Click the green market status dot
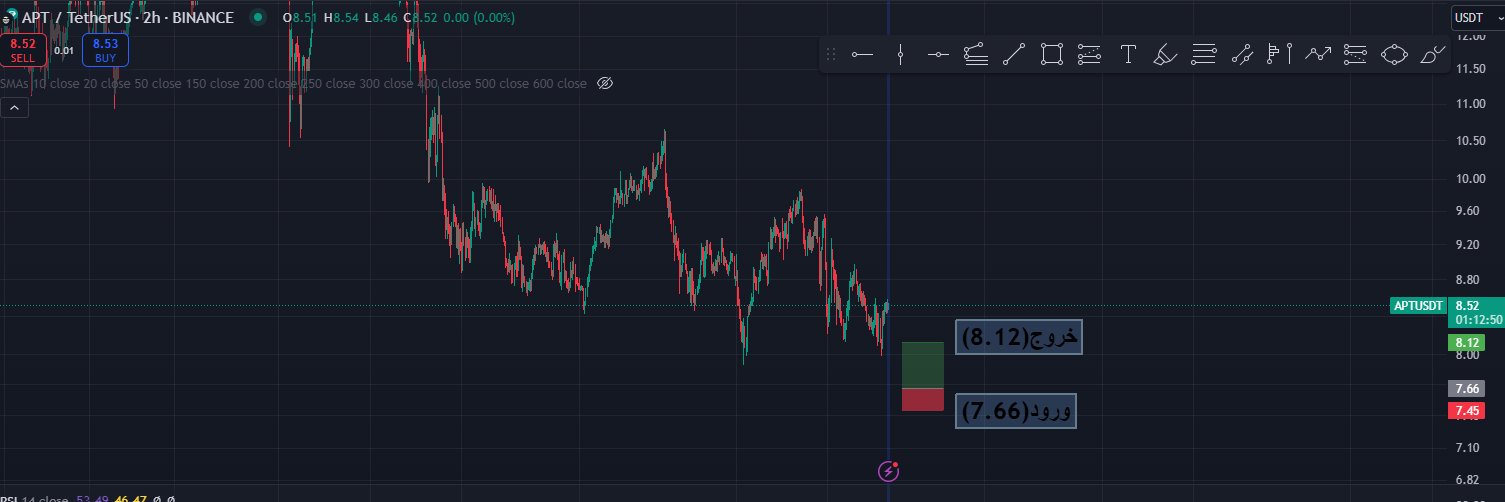This screenshot has height=502, width=1505. (258, 17)
